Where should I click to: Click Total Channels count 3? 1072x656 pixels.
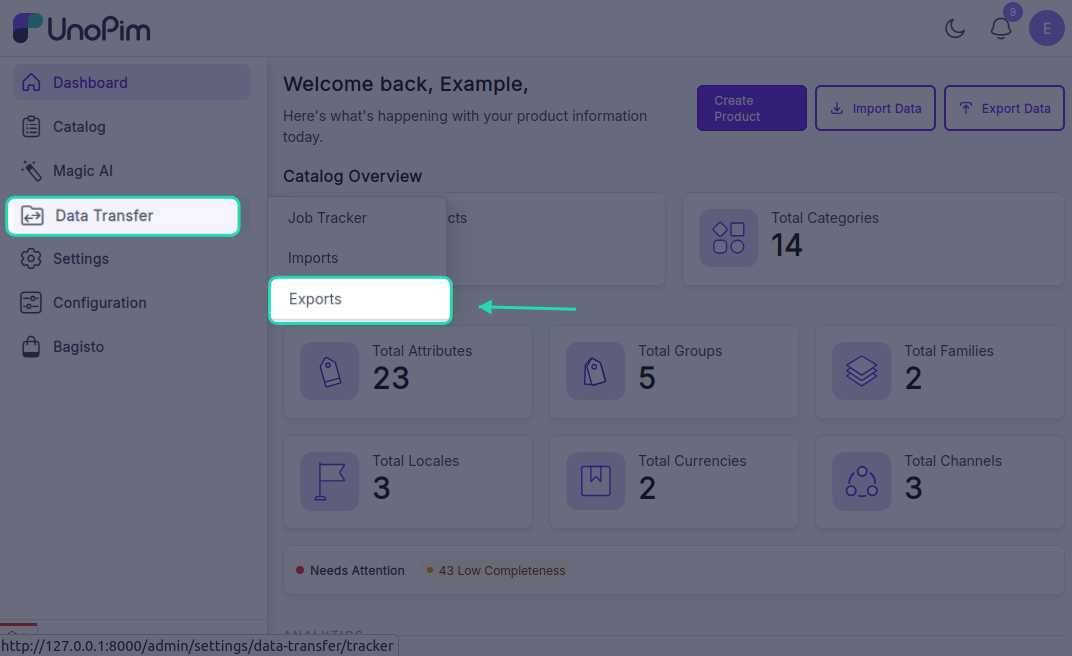[x=913, y=488]
